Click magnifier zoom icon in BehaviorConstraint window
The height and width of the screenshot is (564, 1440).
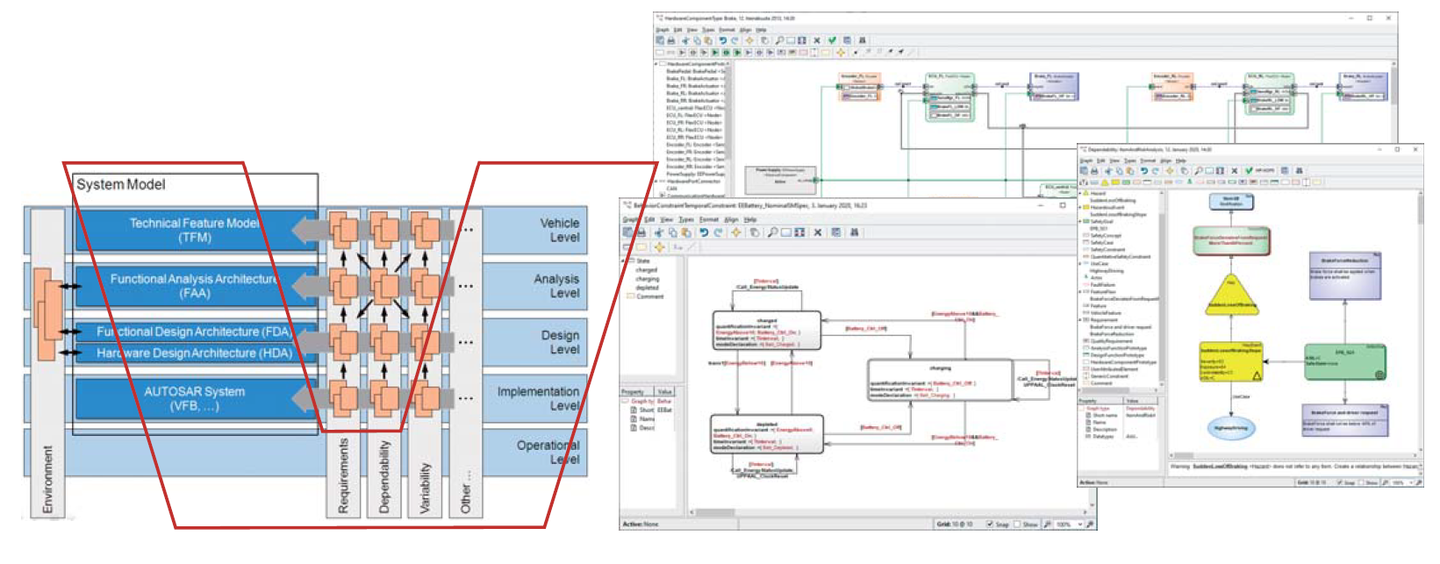[772, 232]
